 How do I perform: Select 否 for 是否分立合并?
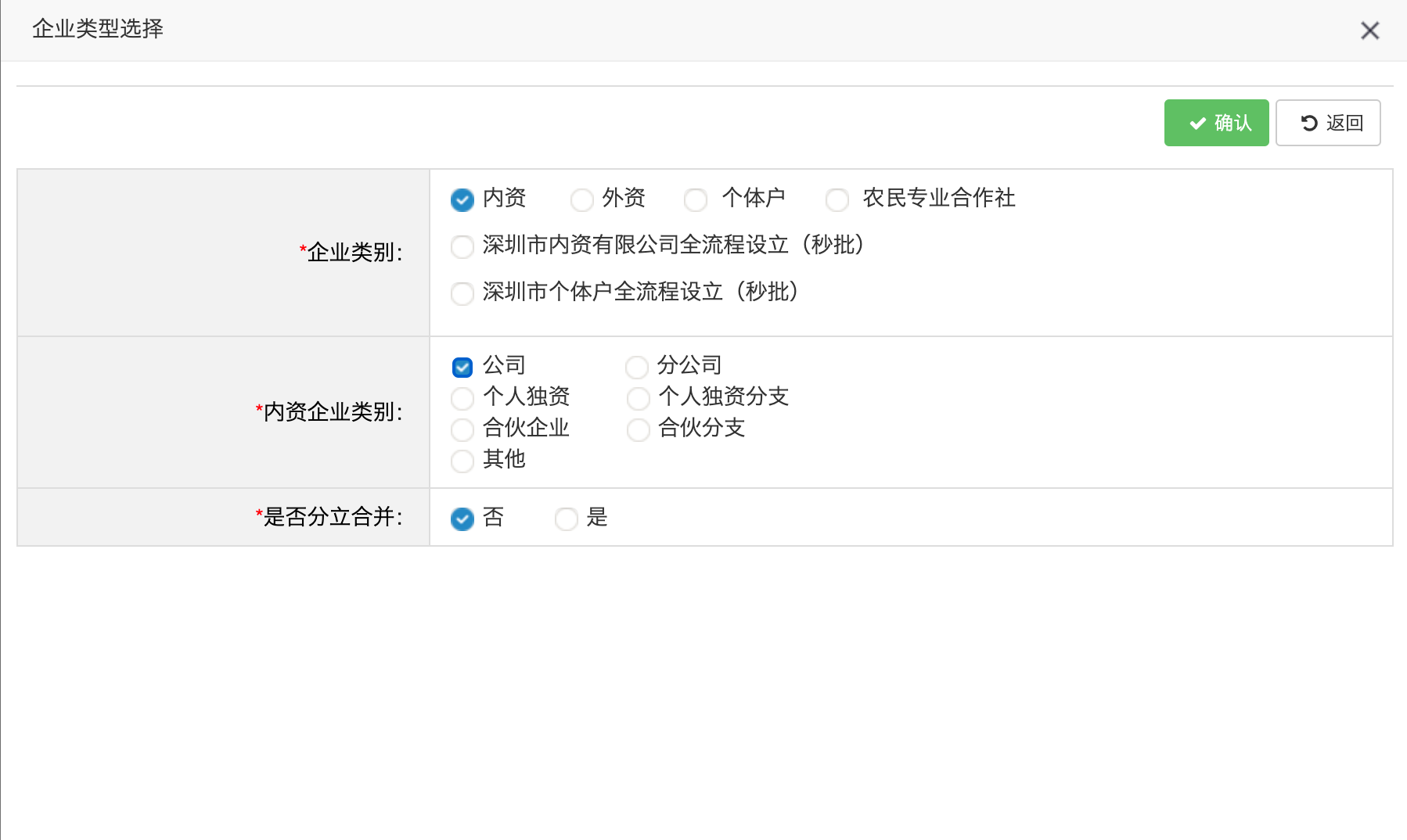click(462, 519)
